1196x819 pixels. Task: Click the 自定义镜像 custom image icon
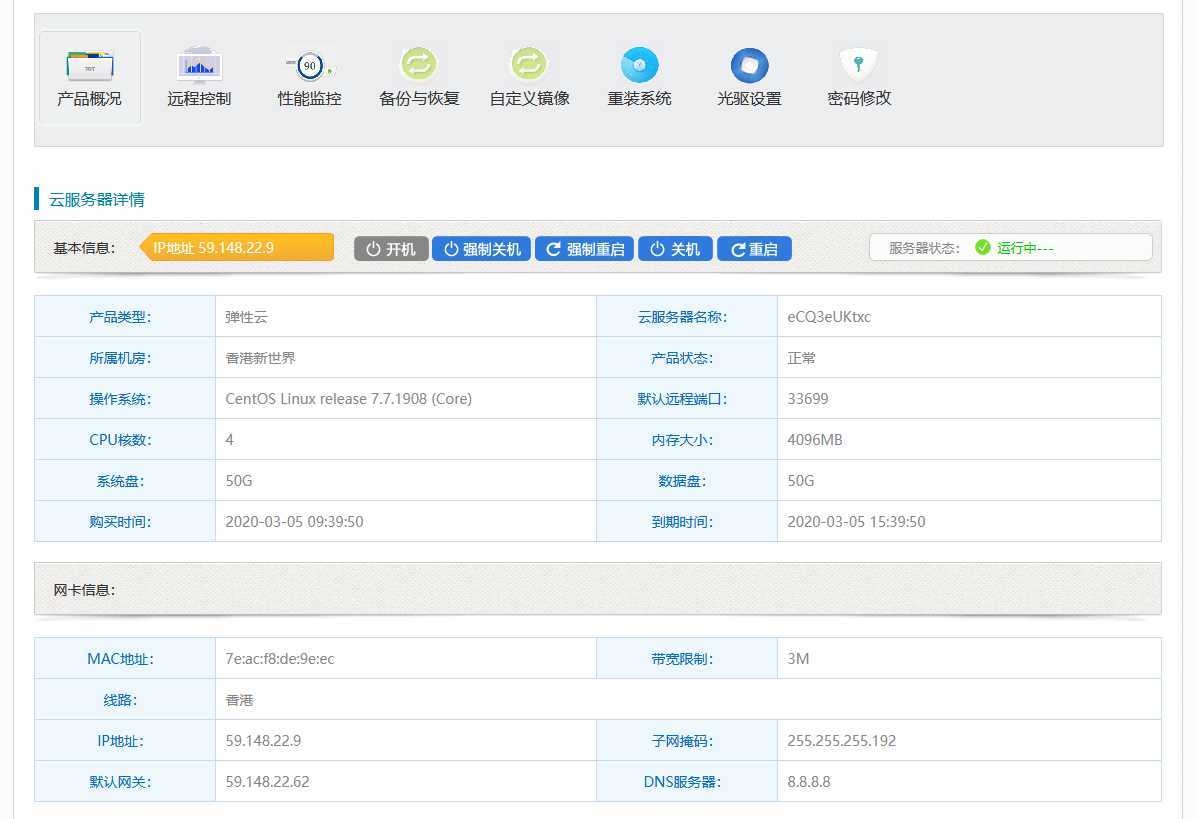528,78
